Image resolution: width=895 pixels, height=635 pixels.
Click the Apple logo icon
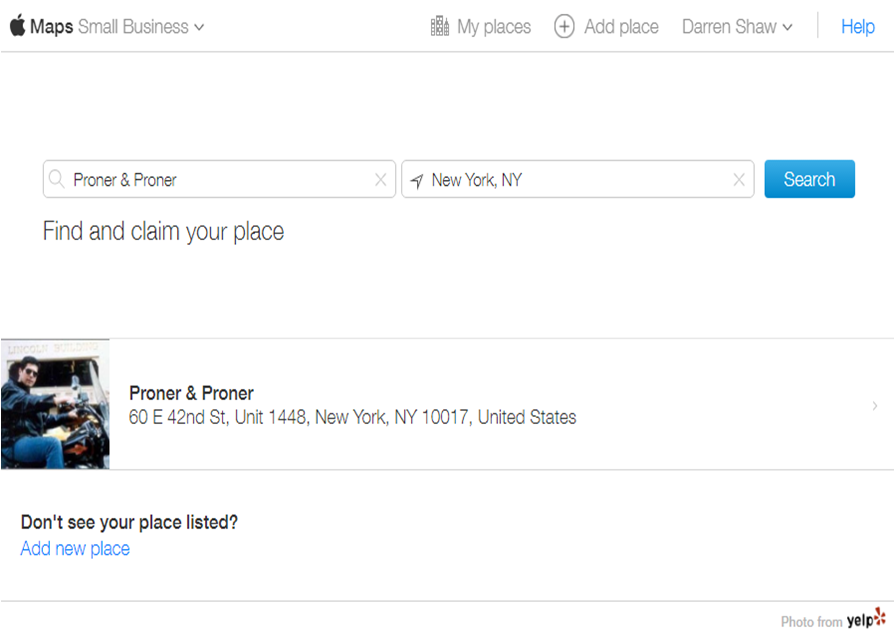(x=17, y=26)
